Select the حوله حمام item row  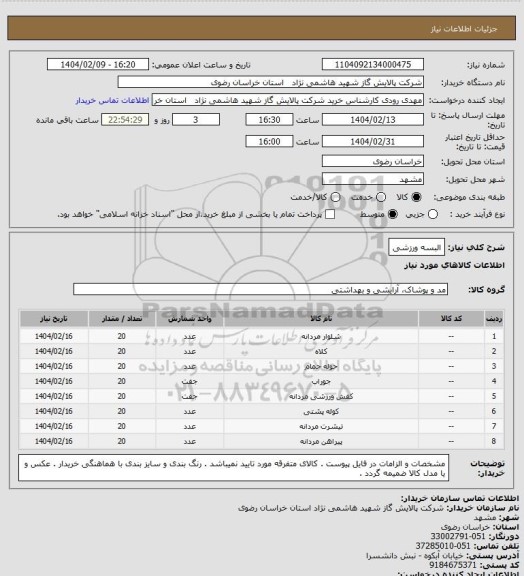pos(262,366)
